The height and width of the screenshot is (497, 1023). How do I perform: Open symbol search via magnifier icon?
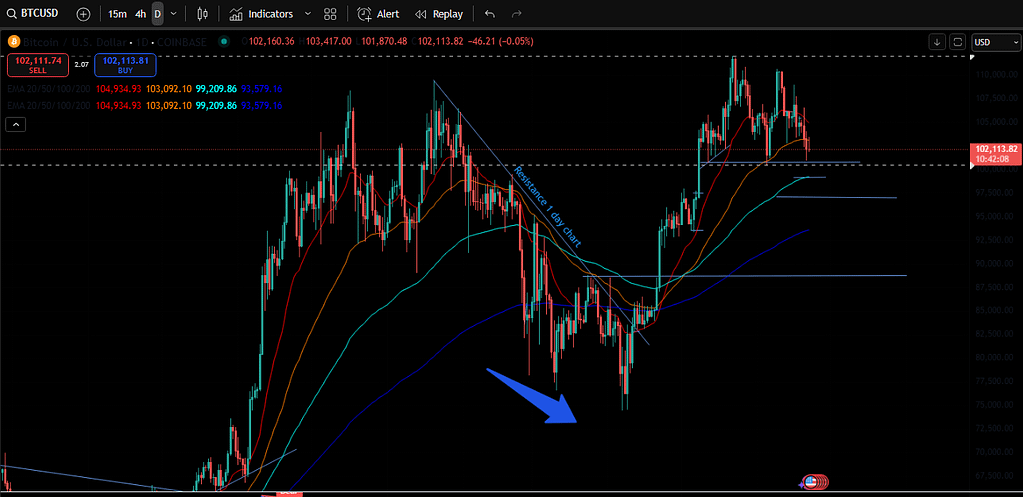point(11,14)
